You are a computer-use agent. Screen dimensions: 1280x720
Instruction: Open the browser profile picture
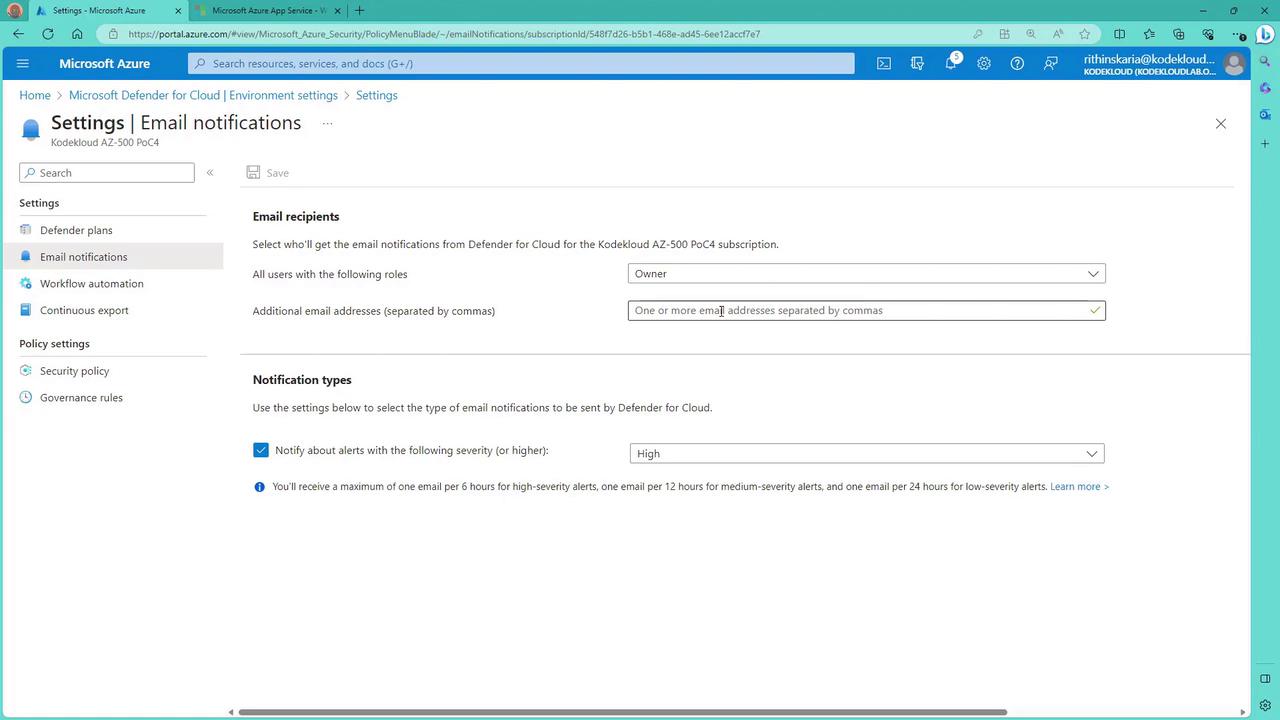pos(14,11)
